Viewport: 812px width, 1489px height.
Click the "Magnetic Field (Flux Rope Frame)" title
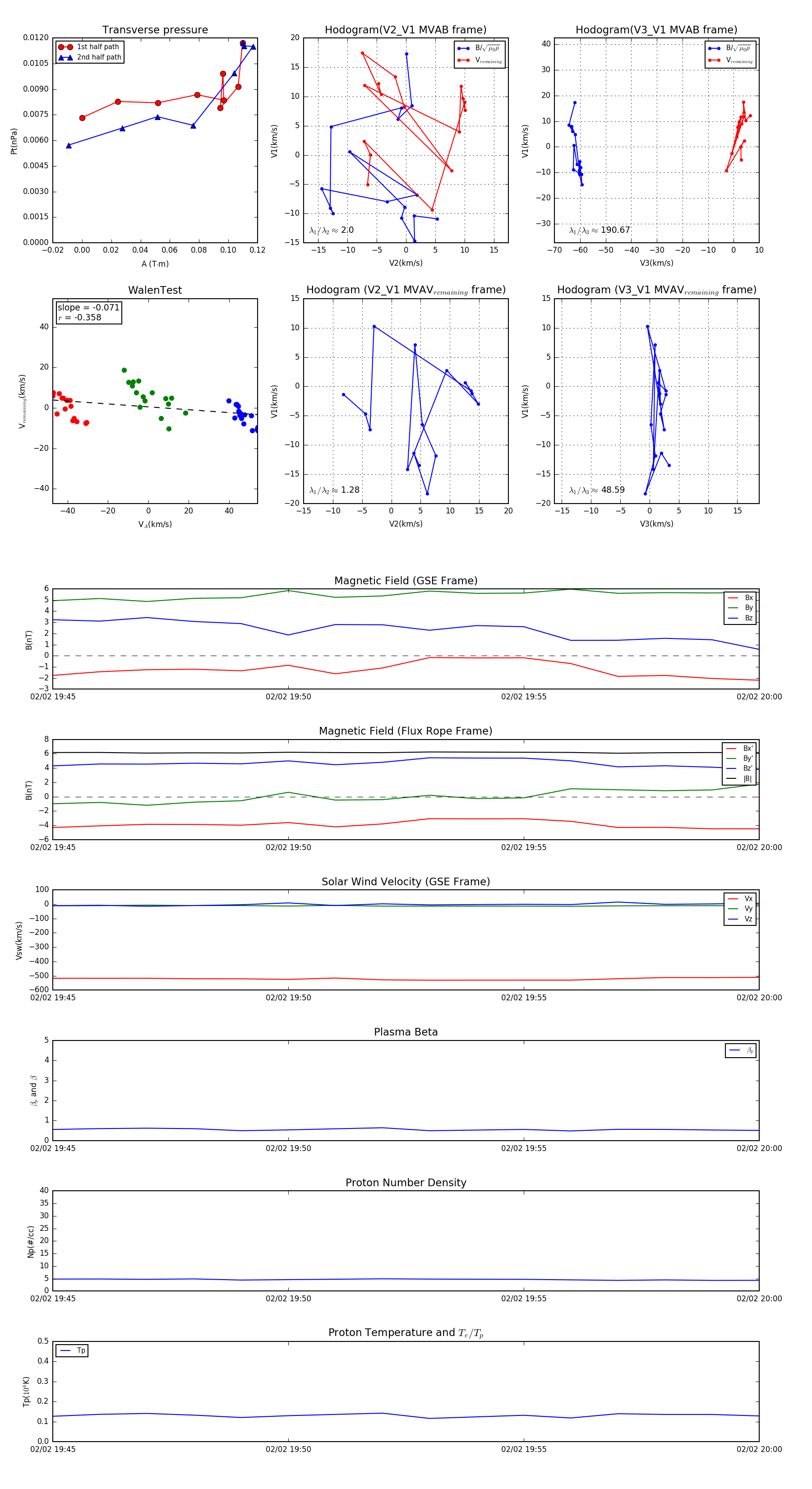(x=406, y=731)
